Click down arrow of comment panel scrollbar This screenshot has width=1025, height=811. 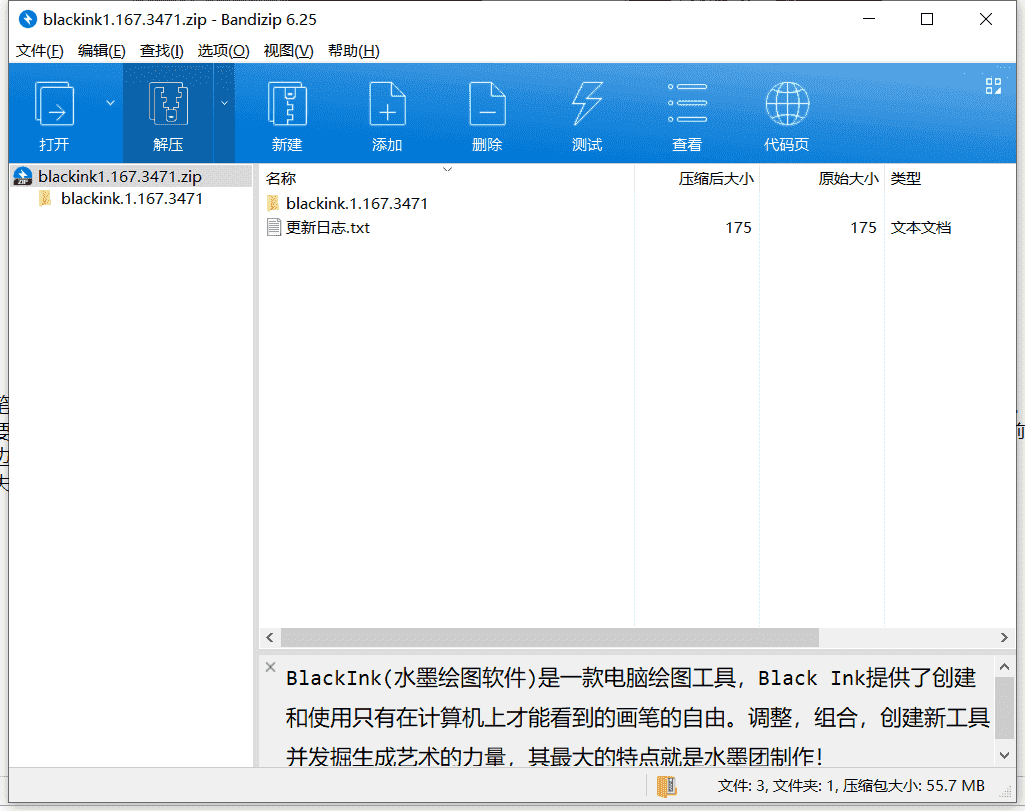point(1005,755)
